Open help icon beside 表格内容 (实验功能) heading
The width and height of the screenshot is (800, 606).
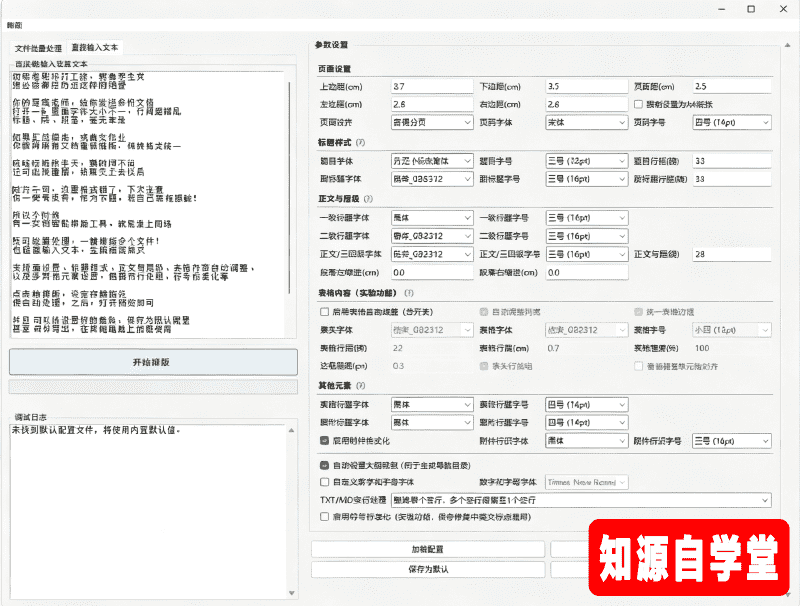click(x=409, y=293)
